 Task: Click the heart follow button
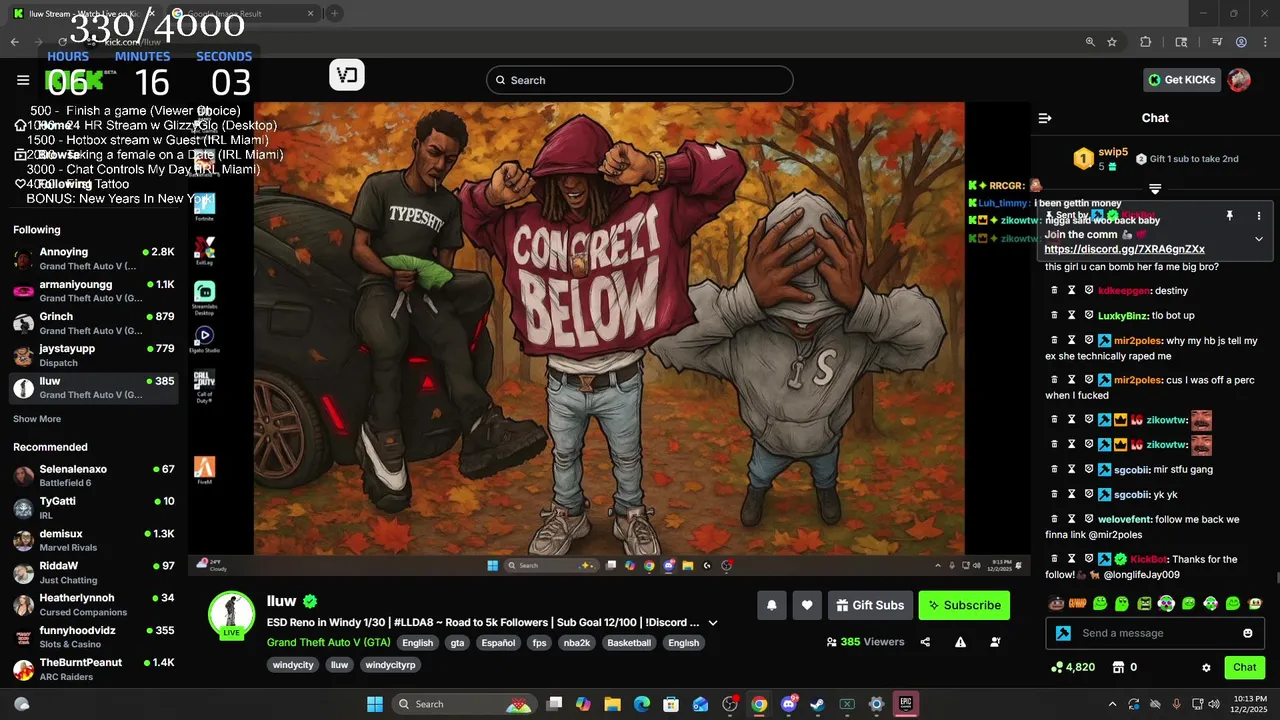(807, 605)
